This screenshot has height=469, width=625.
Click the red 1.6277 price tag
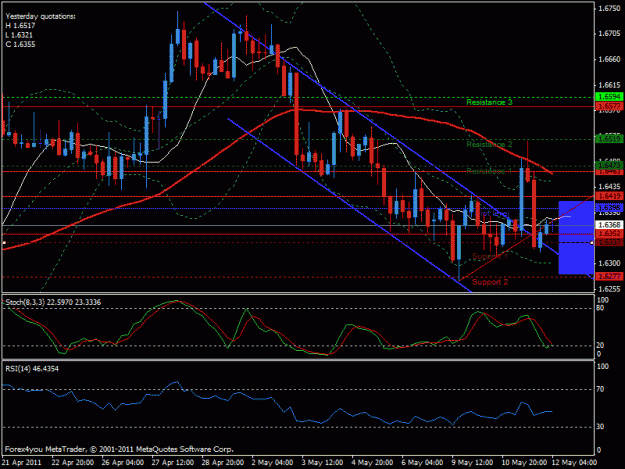[x=609, y=276]
